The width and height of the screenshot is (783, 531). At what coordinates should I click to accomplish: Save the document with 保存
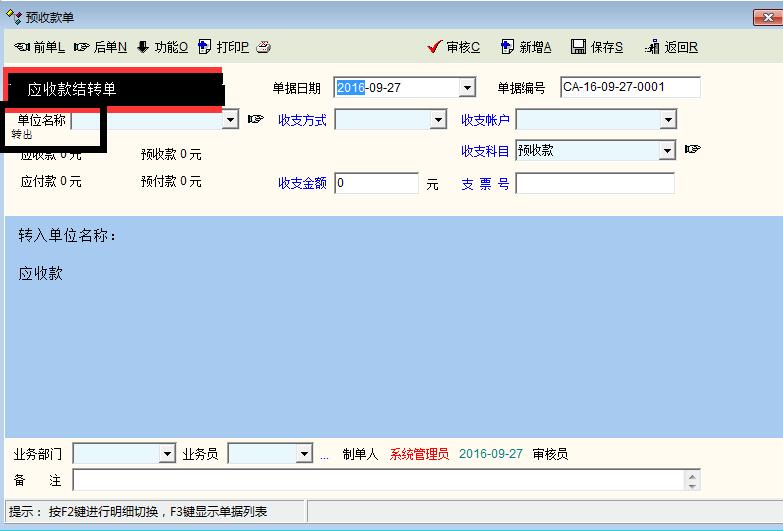597,47
